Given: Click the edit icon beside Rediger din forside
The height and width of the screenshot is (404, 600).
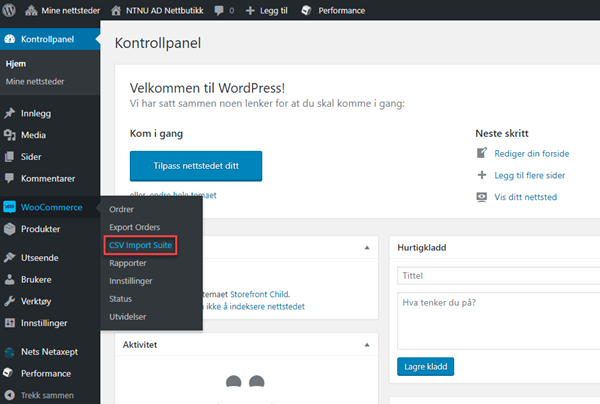Looking at the screenshot, I should [x=482, y=153].
